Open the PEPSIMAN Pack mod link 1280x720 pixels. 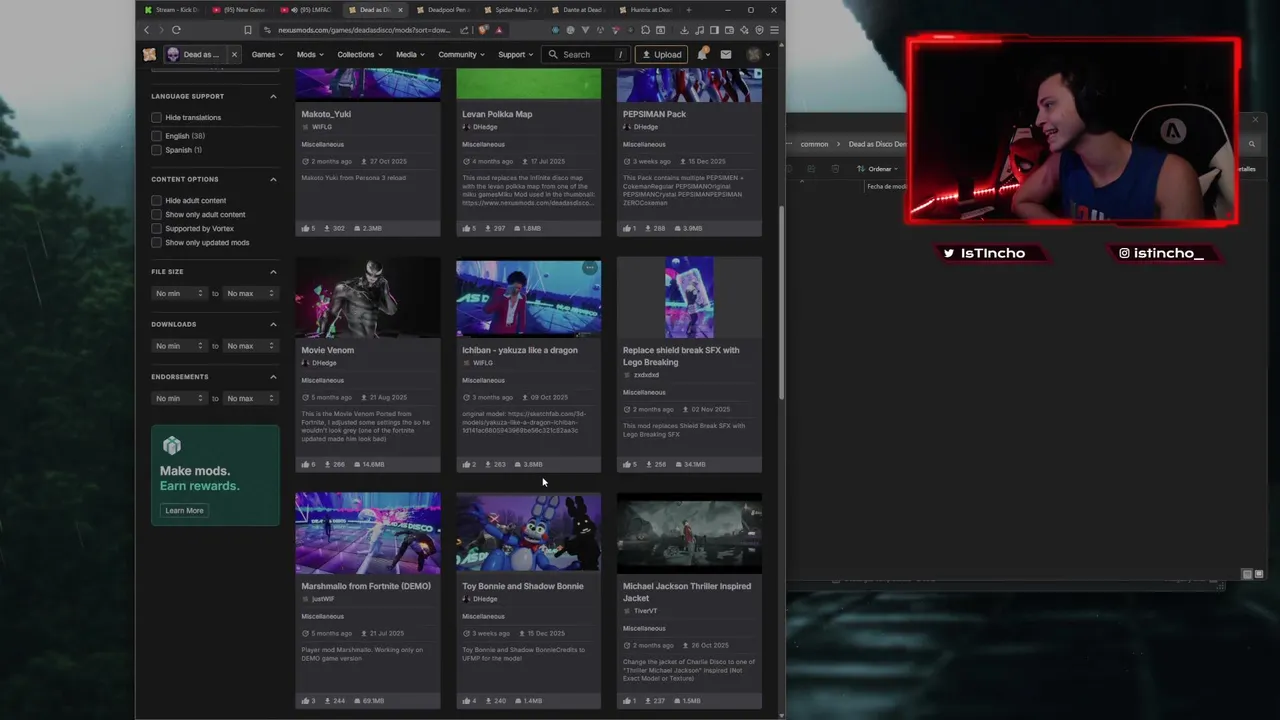(x=654, y=114)
